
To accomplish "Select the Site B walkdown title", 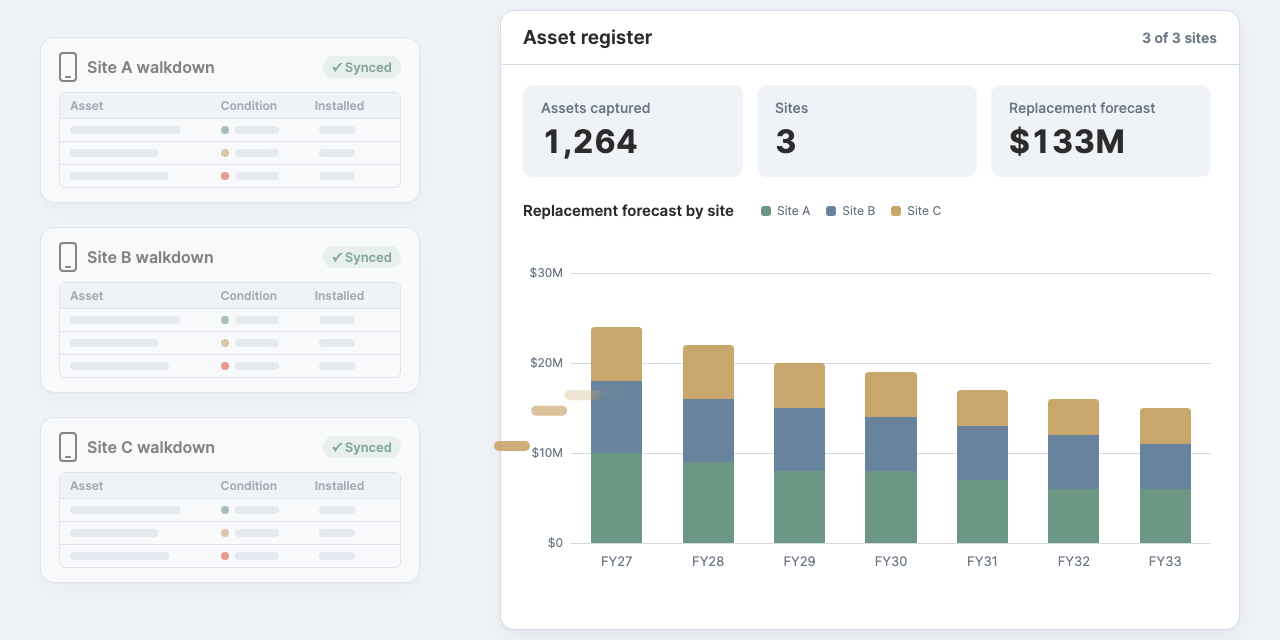I will 150,257.
